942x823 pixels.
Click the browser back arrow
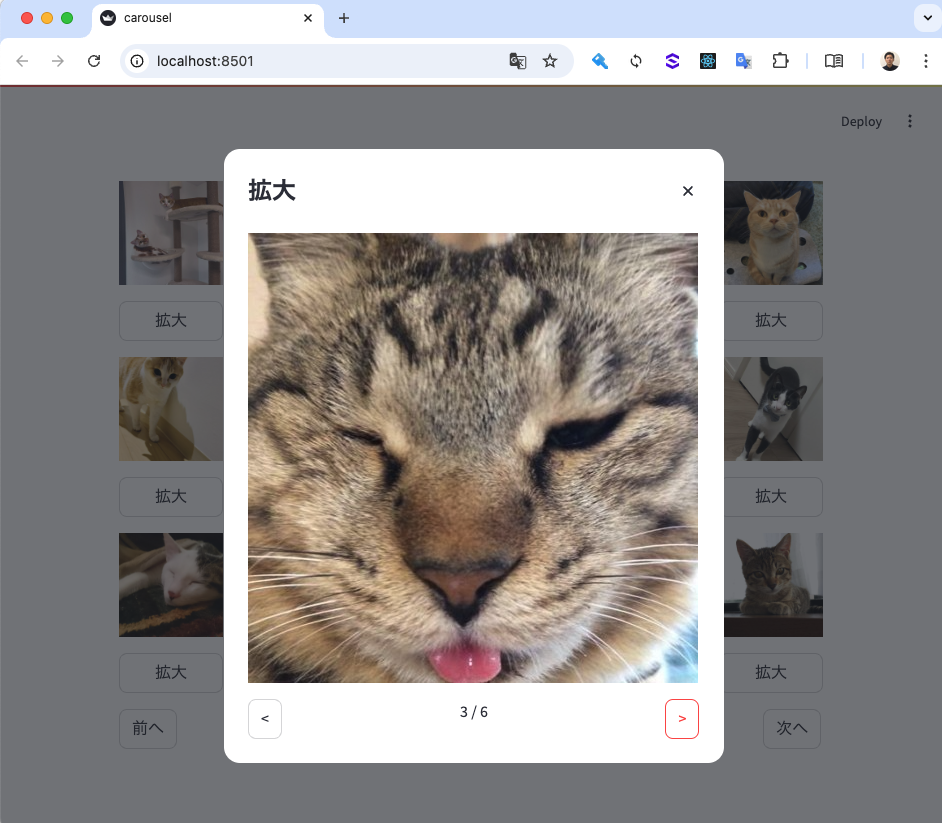click(22, 61)
